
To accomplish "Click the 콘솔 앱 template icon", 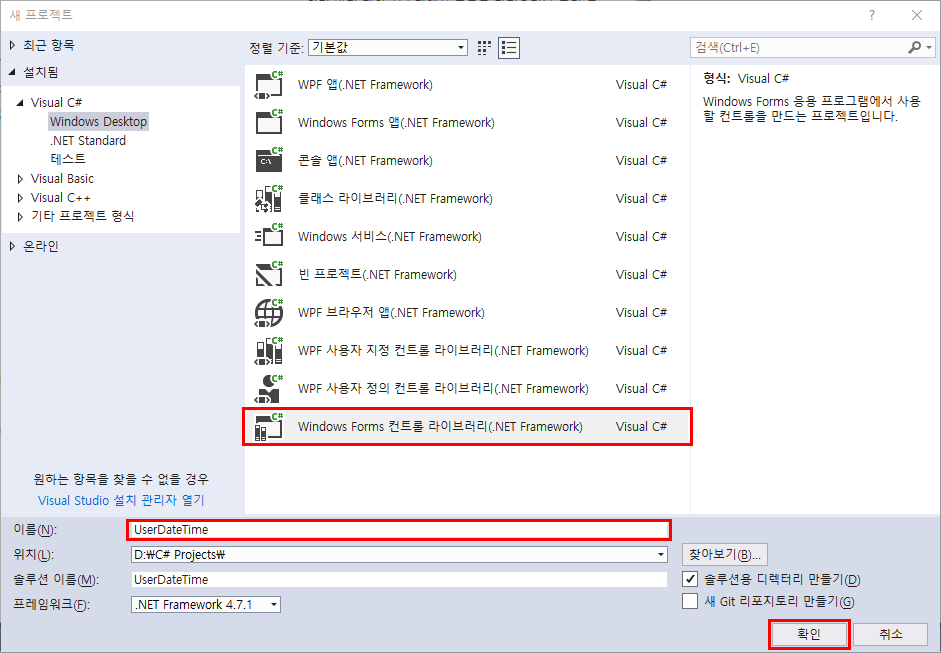I will (x=269, y=160).
